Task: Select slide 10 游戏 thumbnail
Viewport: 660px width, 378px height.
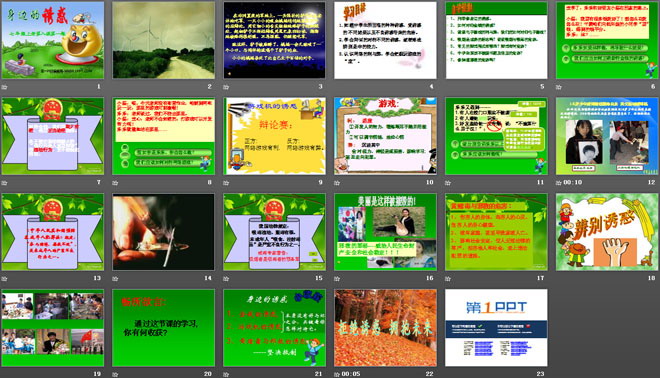Action: (x=385, y=136)
